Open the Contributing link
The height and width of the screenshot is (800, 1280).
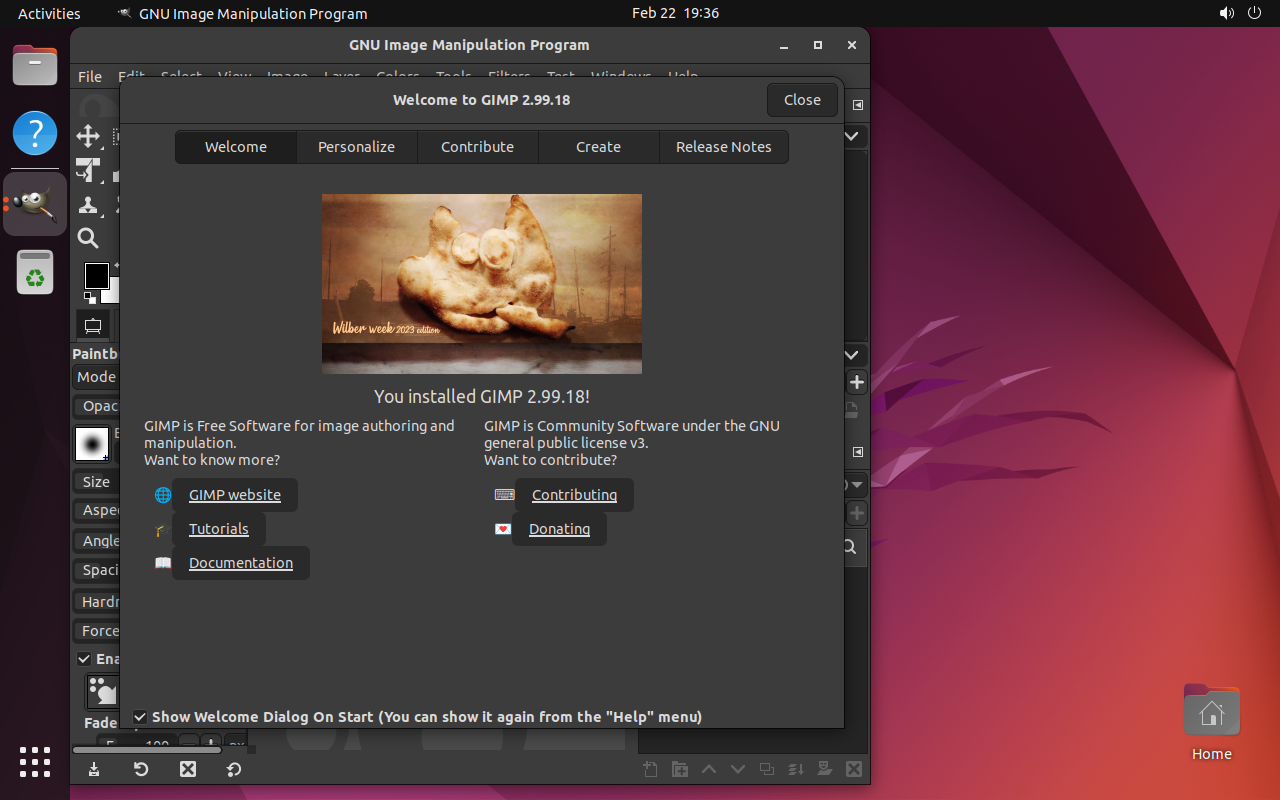click(575, 495)
